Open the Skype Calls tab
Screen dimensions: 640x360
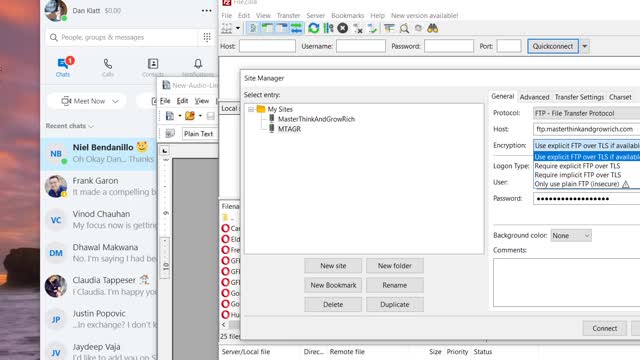click(x=108, y=67)
